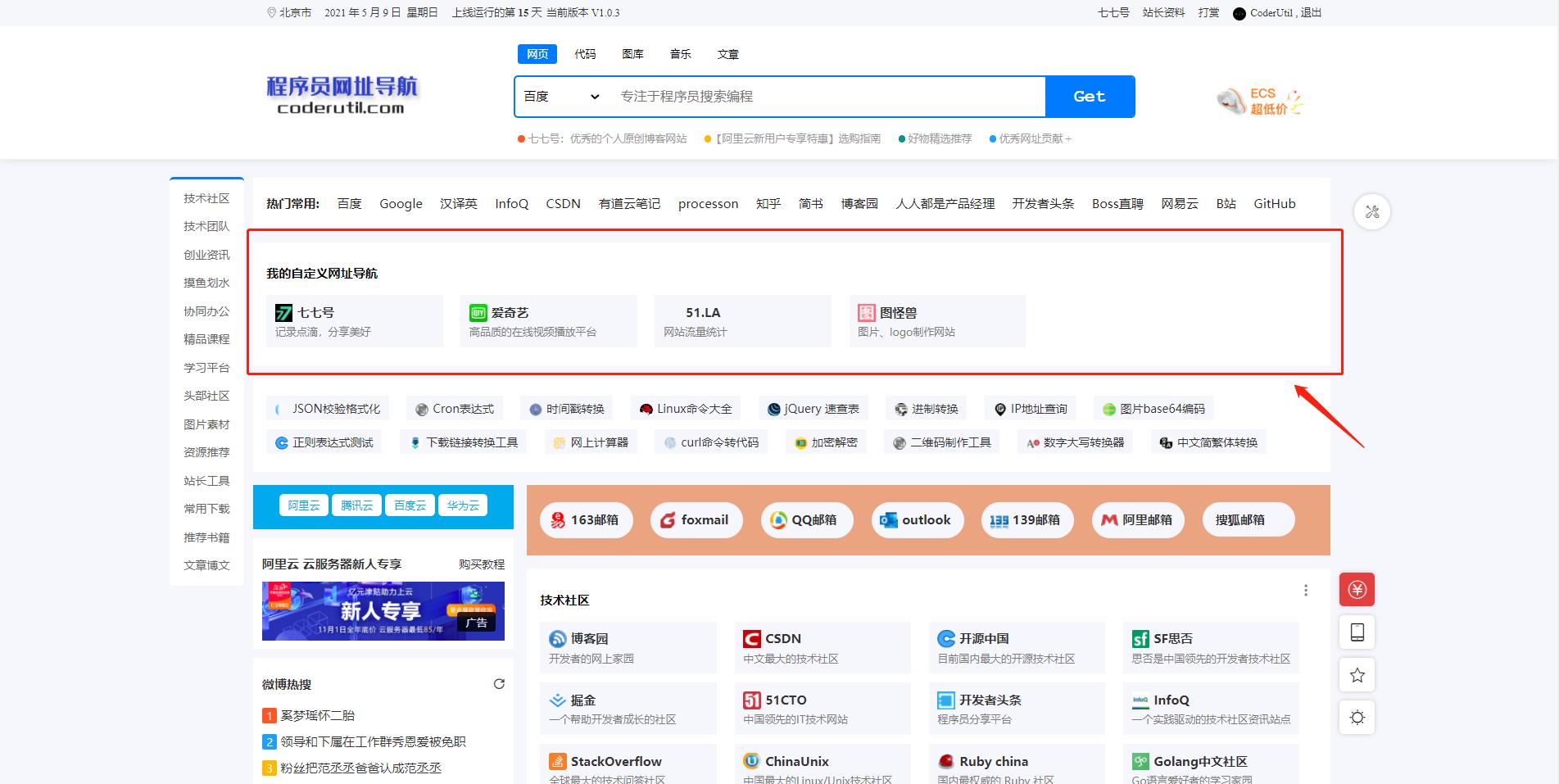1559x784 pixels.
Task: Open the InfoQ community card
Action: tap(1211, 709)
